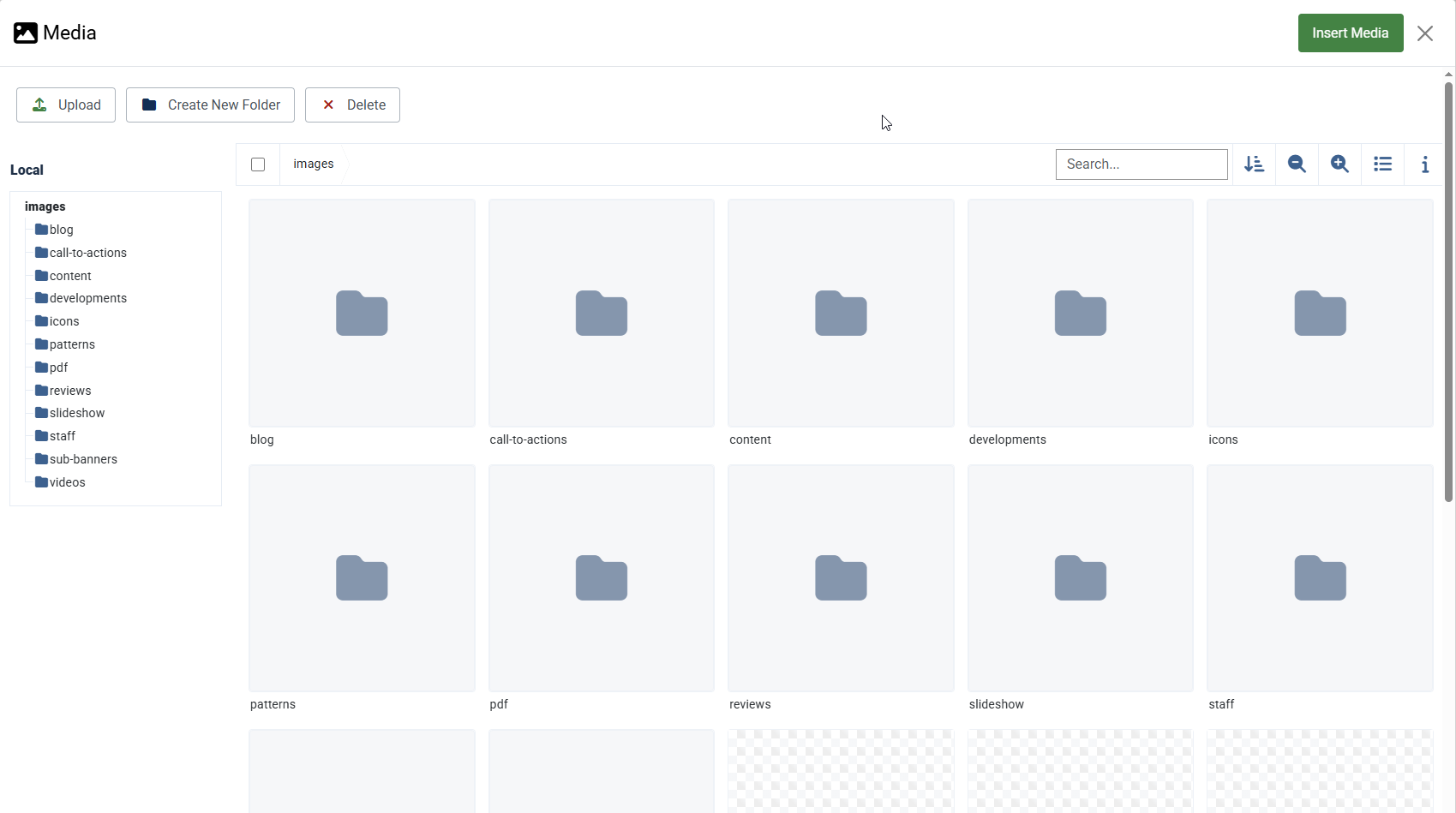
Task: Show item info panel icon
Action: click(1424, 164)
